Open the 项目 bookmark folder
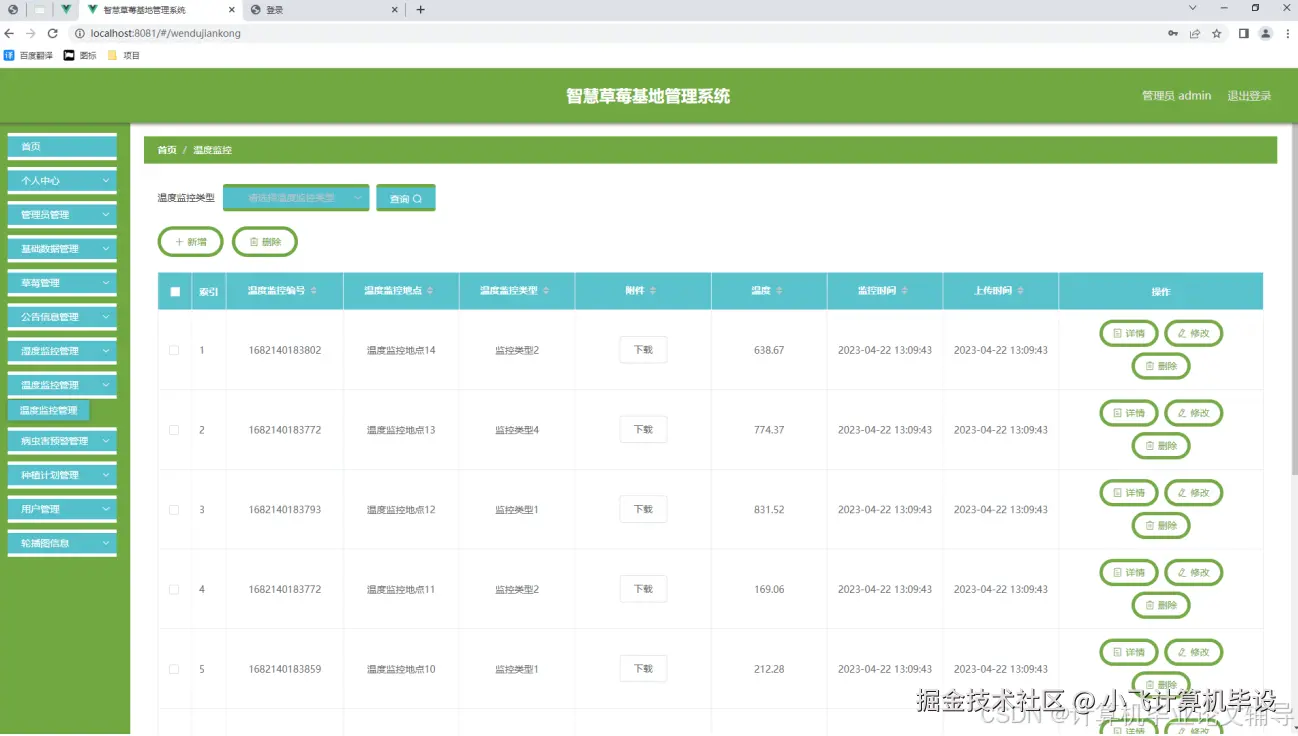 (124, 56)
